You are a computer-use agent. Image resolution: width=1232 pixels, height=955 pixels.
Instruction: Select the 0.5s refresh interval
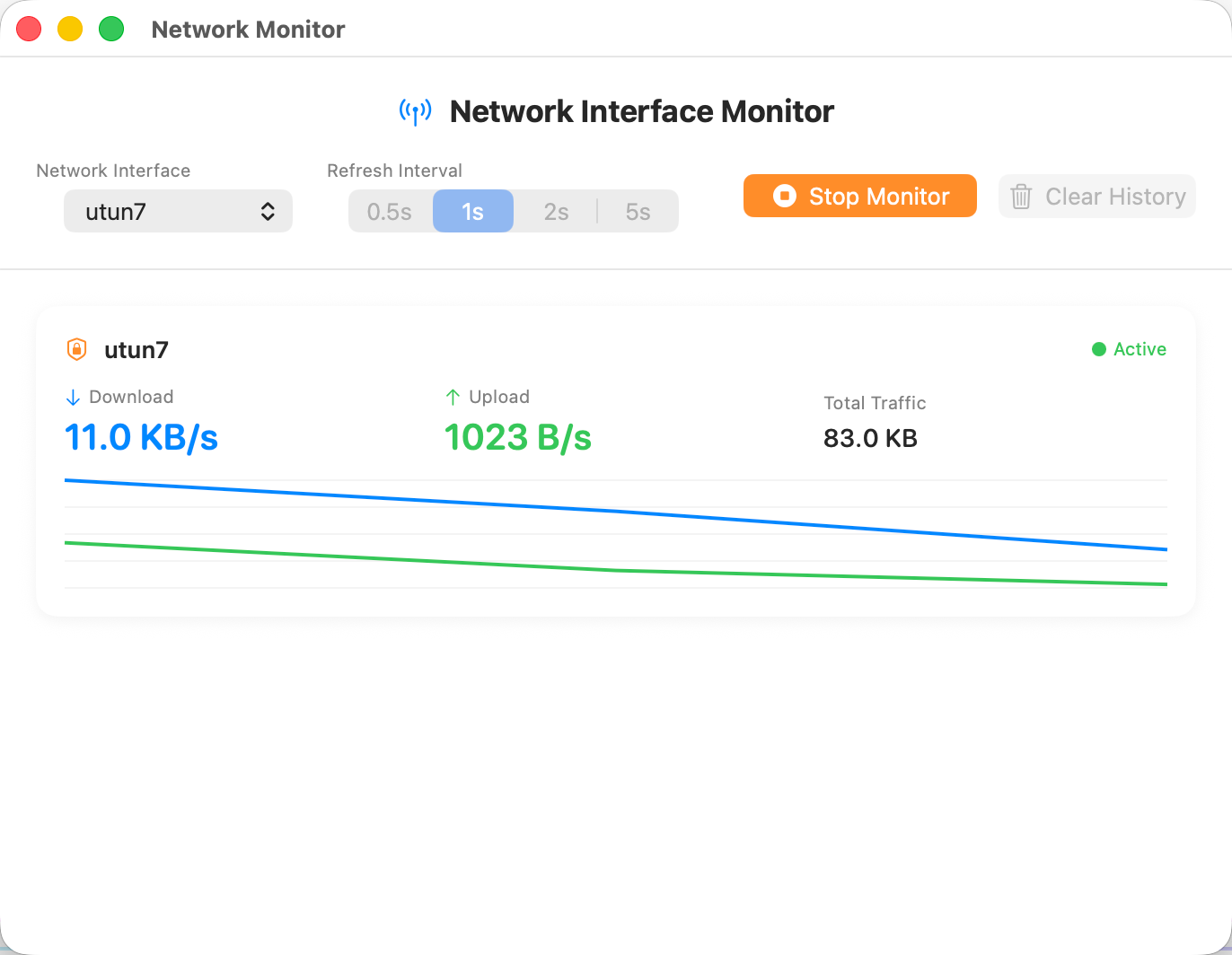(390, 211)
